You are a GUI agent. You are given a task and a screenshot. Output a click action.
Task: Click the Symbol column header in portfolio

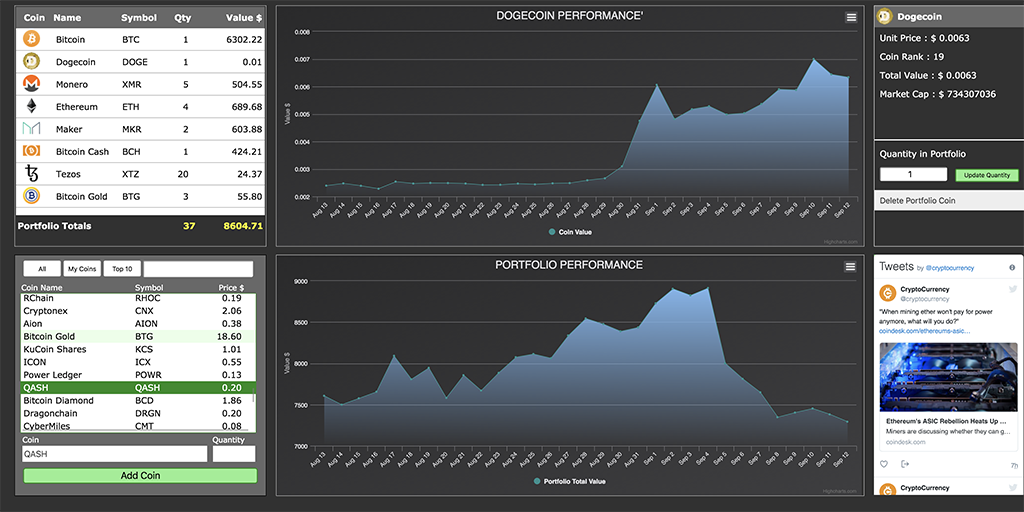pos(138,18)
